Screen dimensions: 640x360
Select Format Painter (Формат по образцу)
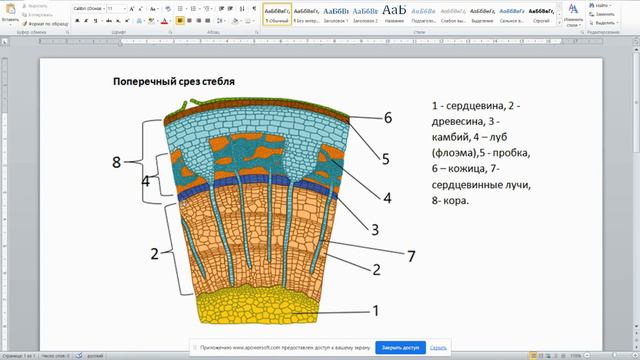(x=45, y=24)
